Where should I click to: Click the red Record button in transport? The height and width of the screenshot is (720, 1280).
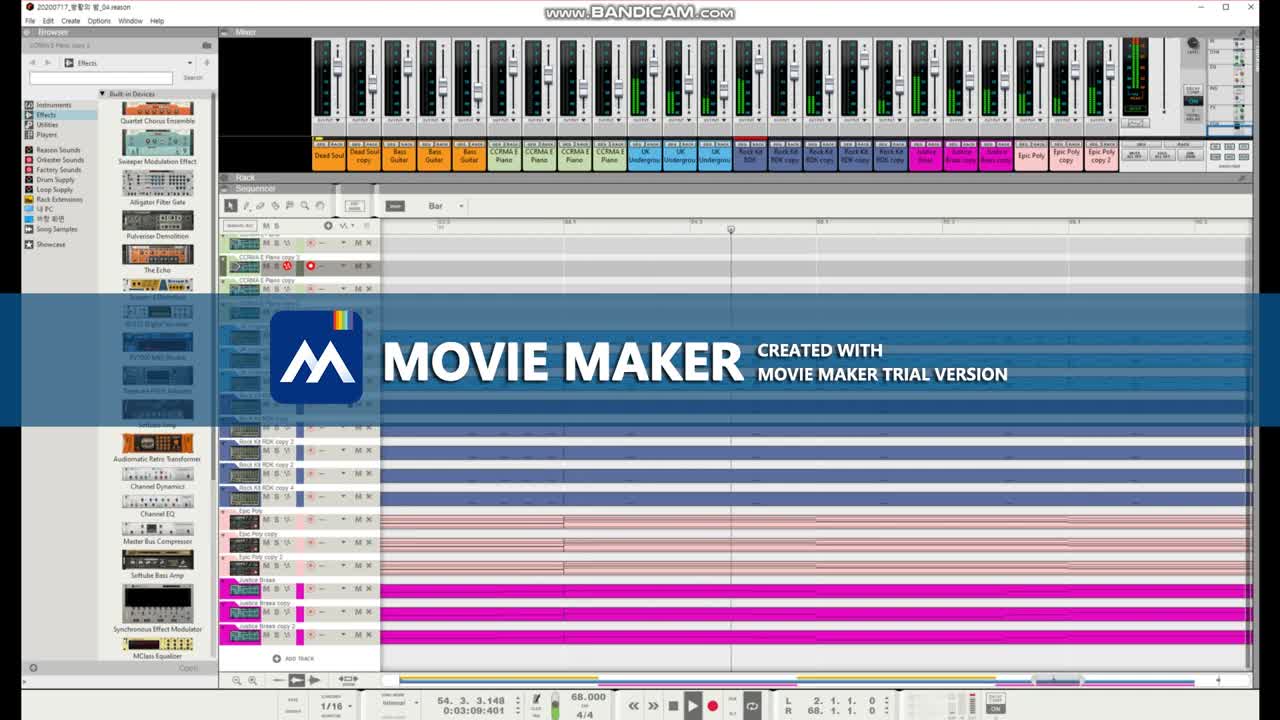tap(712, 705)
